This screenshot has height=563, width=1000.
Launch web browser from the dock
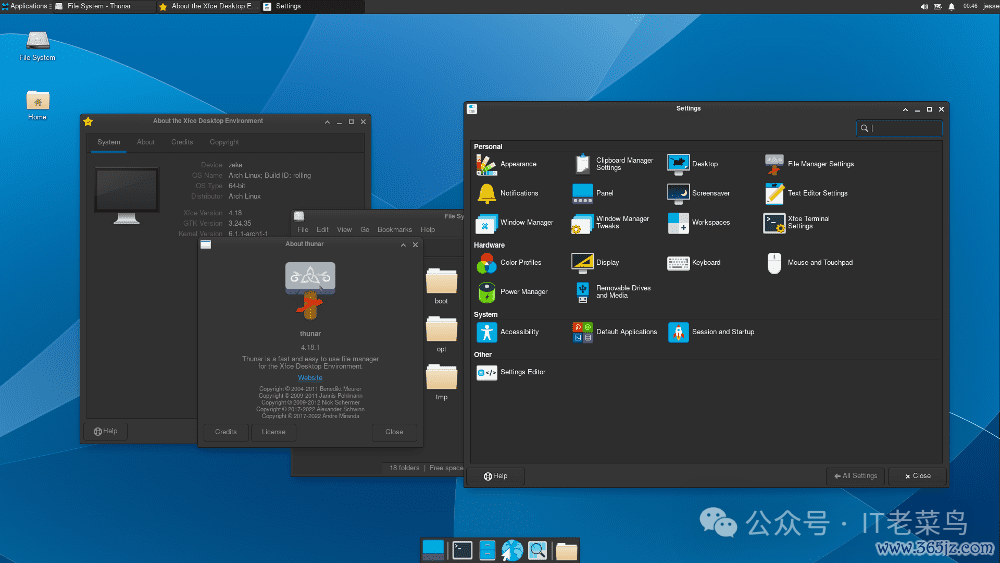click(x=511, y=550)
